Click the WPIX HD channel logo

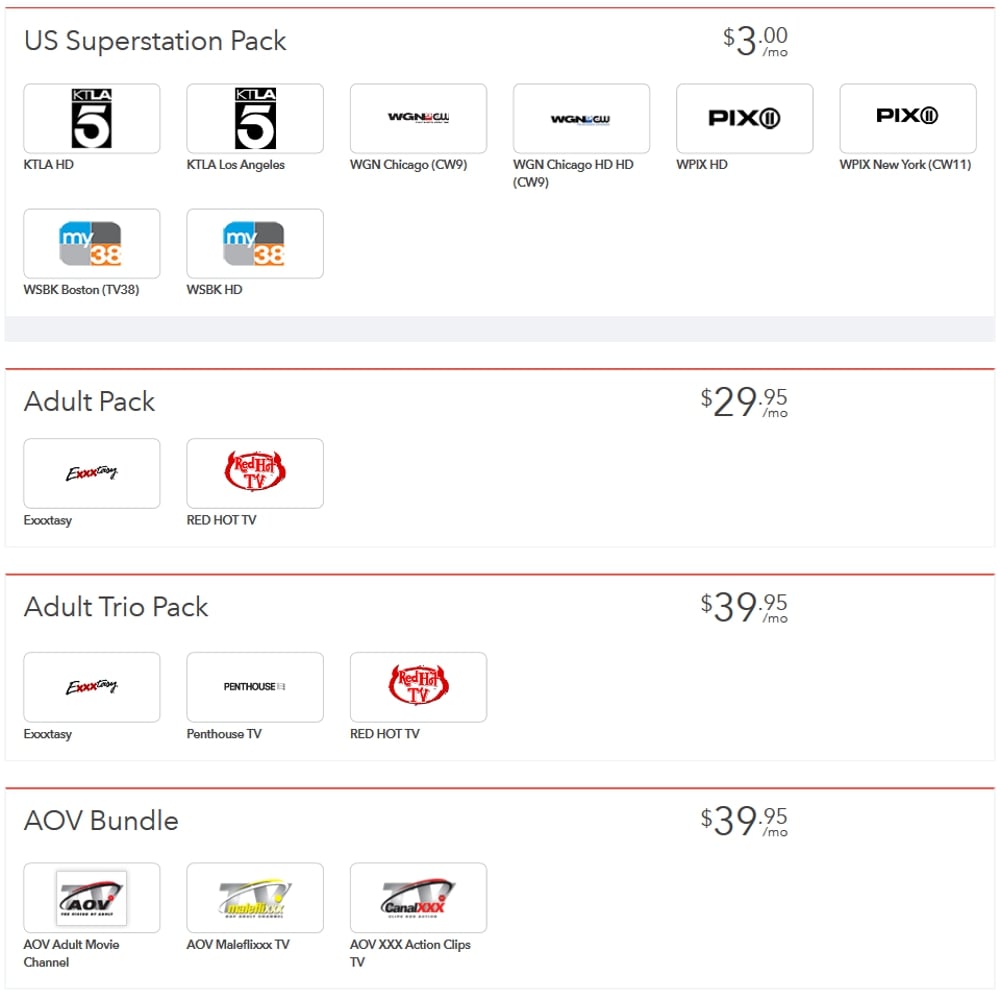[x=744, y=118]
